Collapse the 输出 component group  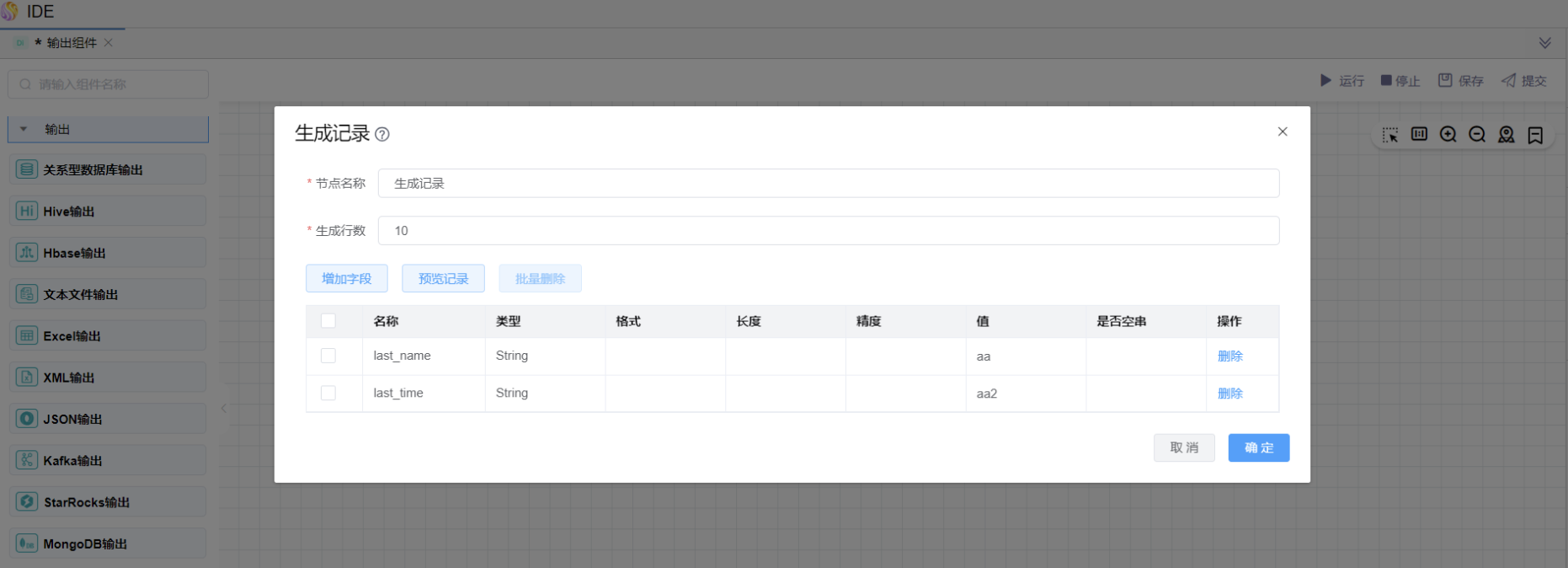(x=24, y=129)
